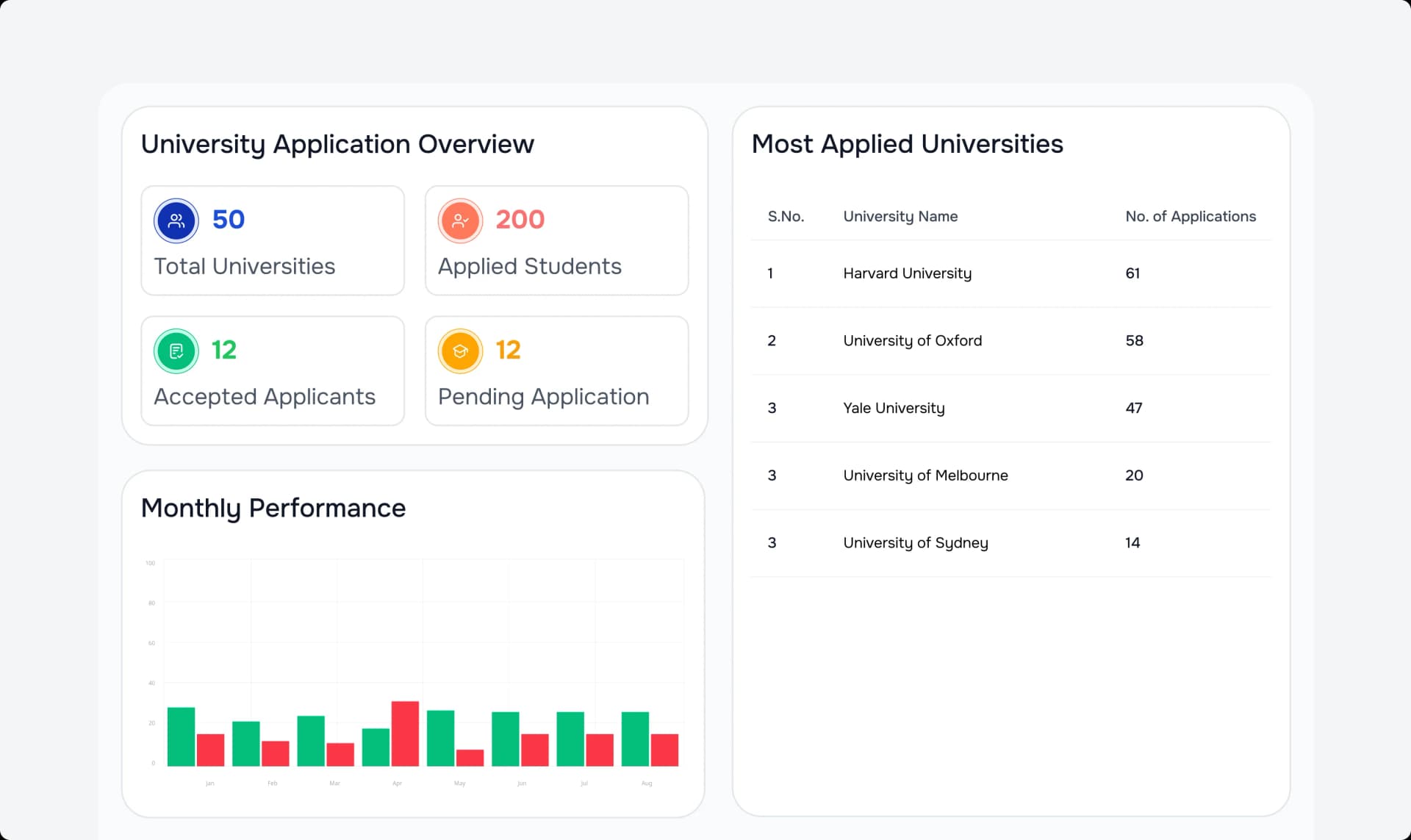Click the tallest red bar in April
1411x840 pixels.
(406, 735)
